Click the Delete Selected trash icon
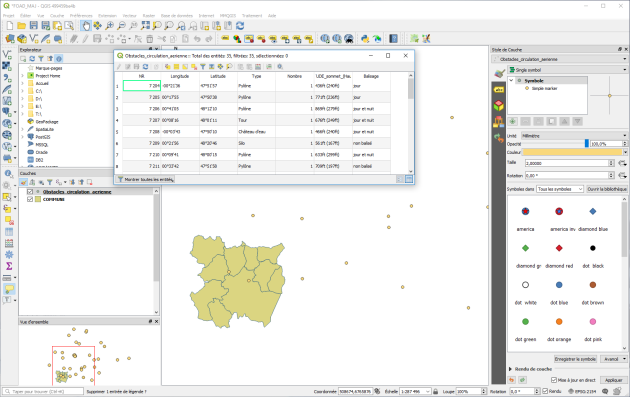 tap(149, 39)
